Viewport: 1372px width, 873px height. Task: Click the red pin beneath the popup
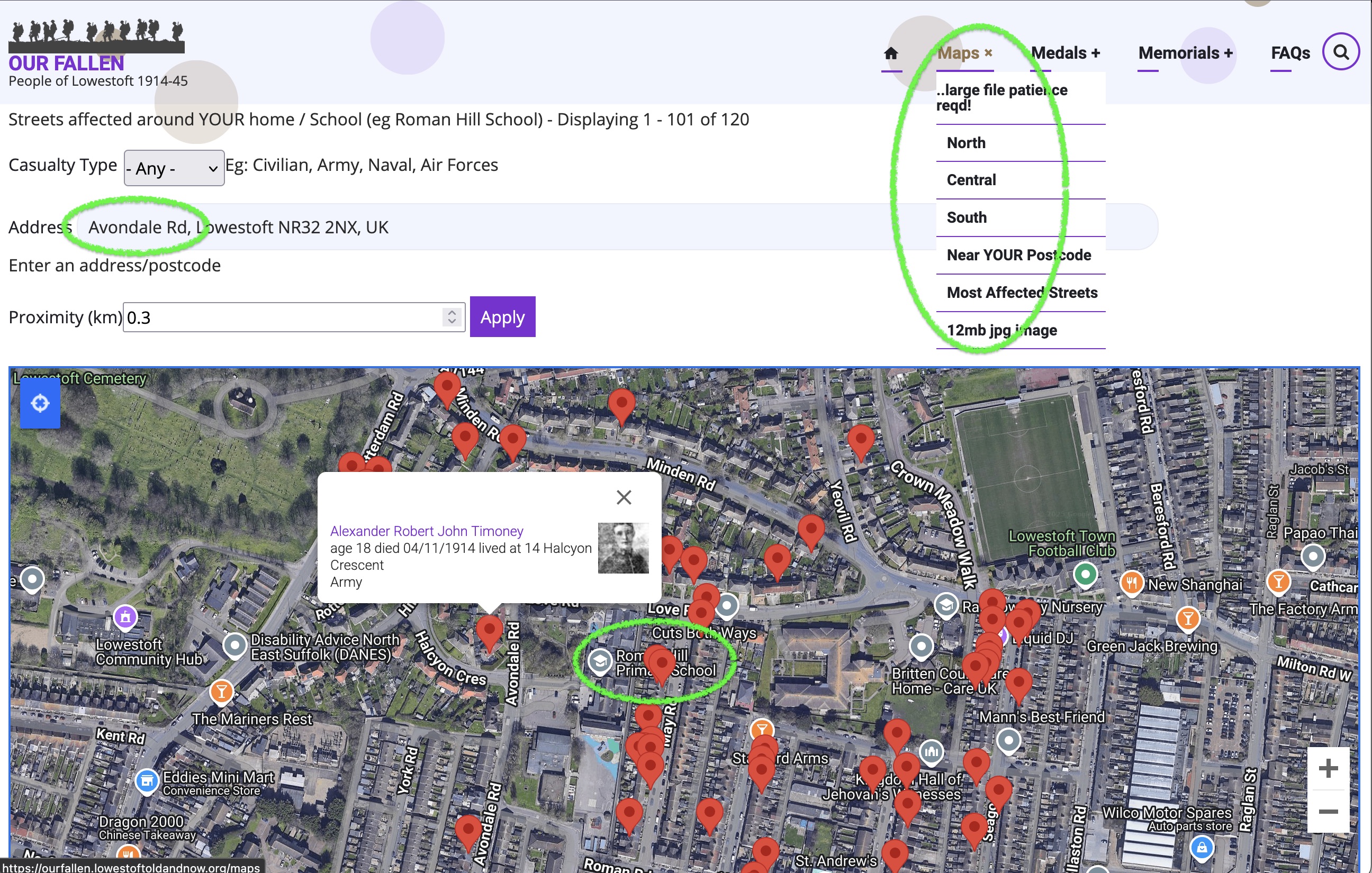pyautogui.click(x=490, y=632)
